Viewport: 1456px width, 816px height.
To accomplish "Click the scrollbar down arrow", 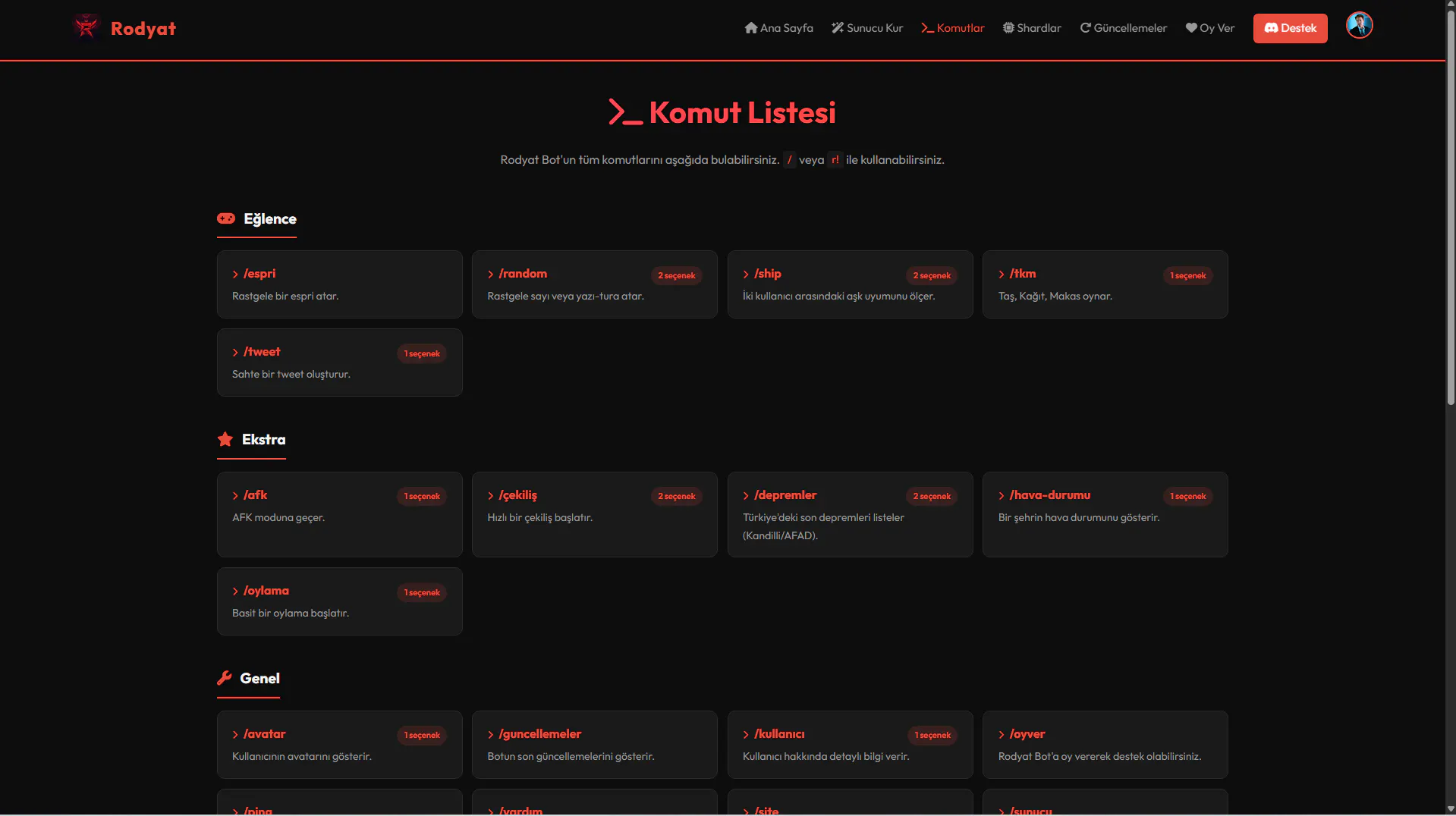I will click(x=1450, y=809).
